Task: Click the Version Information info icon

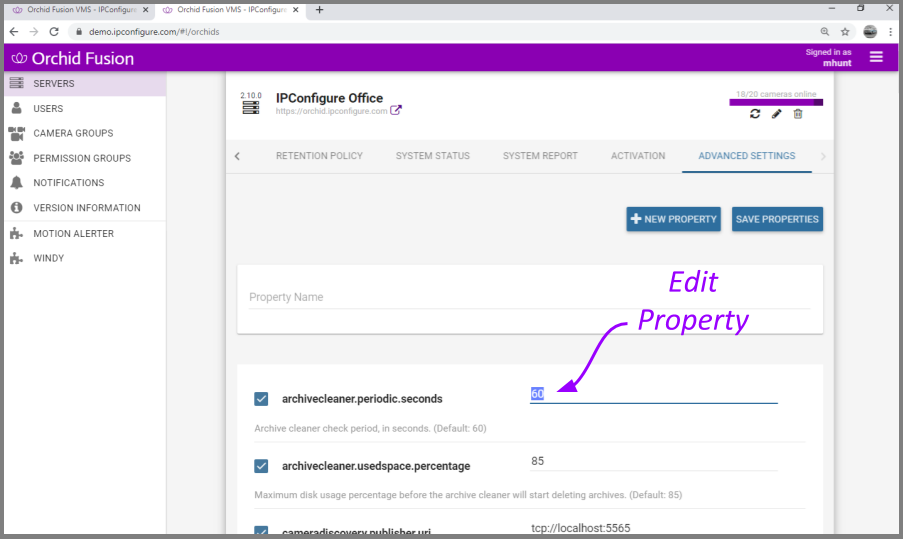Action: (x=17, y=207)
